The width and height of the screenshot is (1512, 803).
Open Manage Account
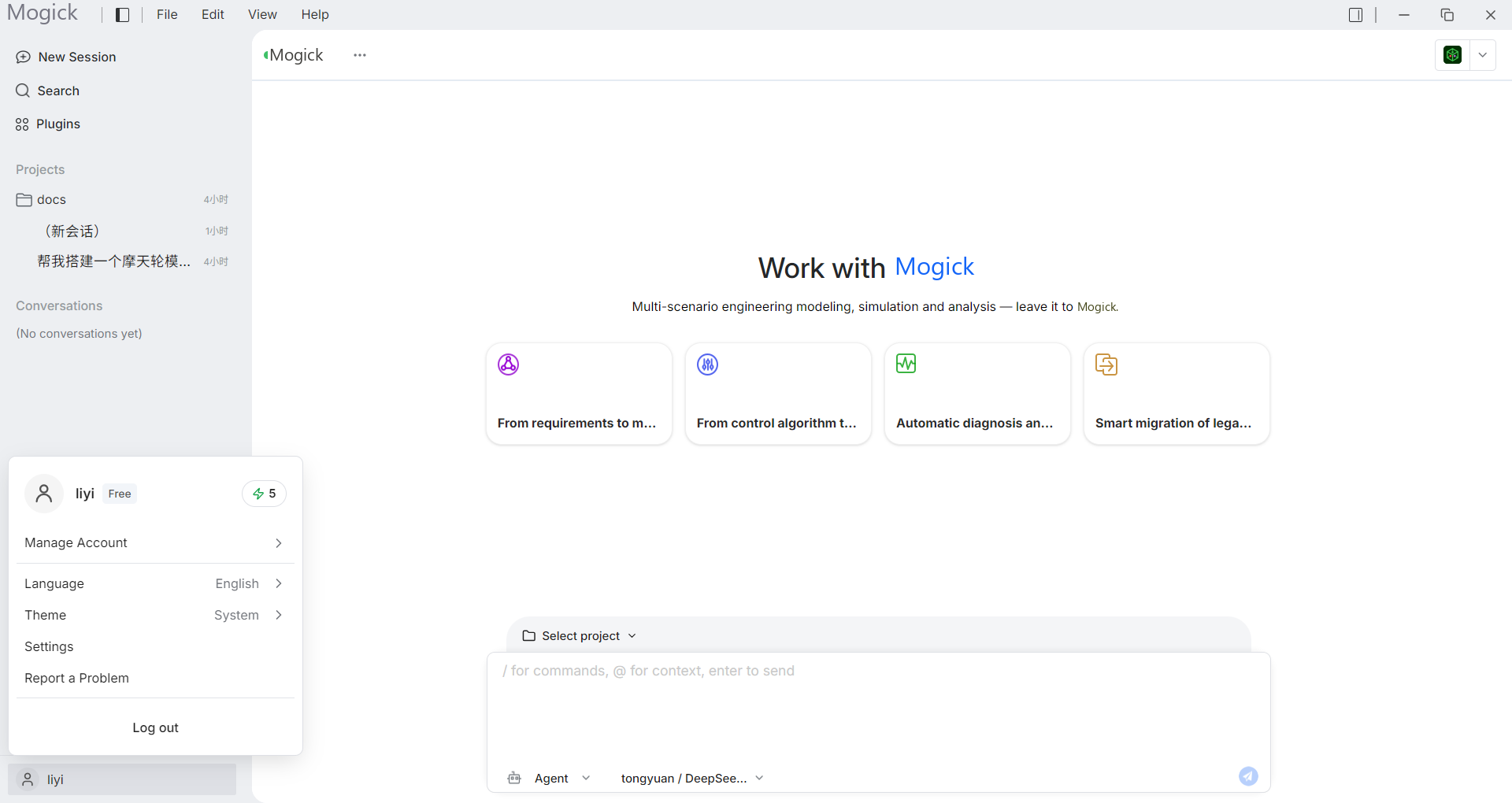tap(154, 542)
